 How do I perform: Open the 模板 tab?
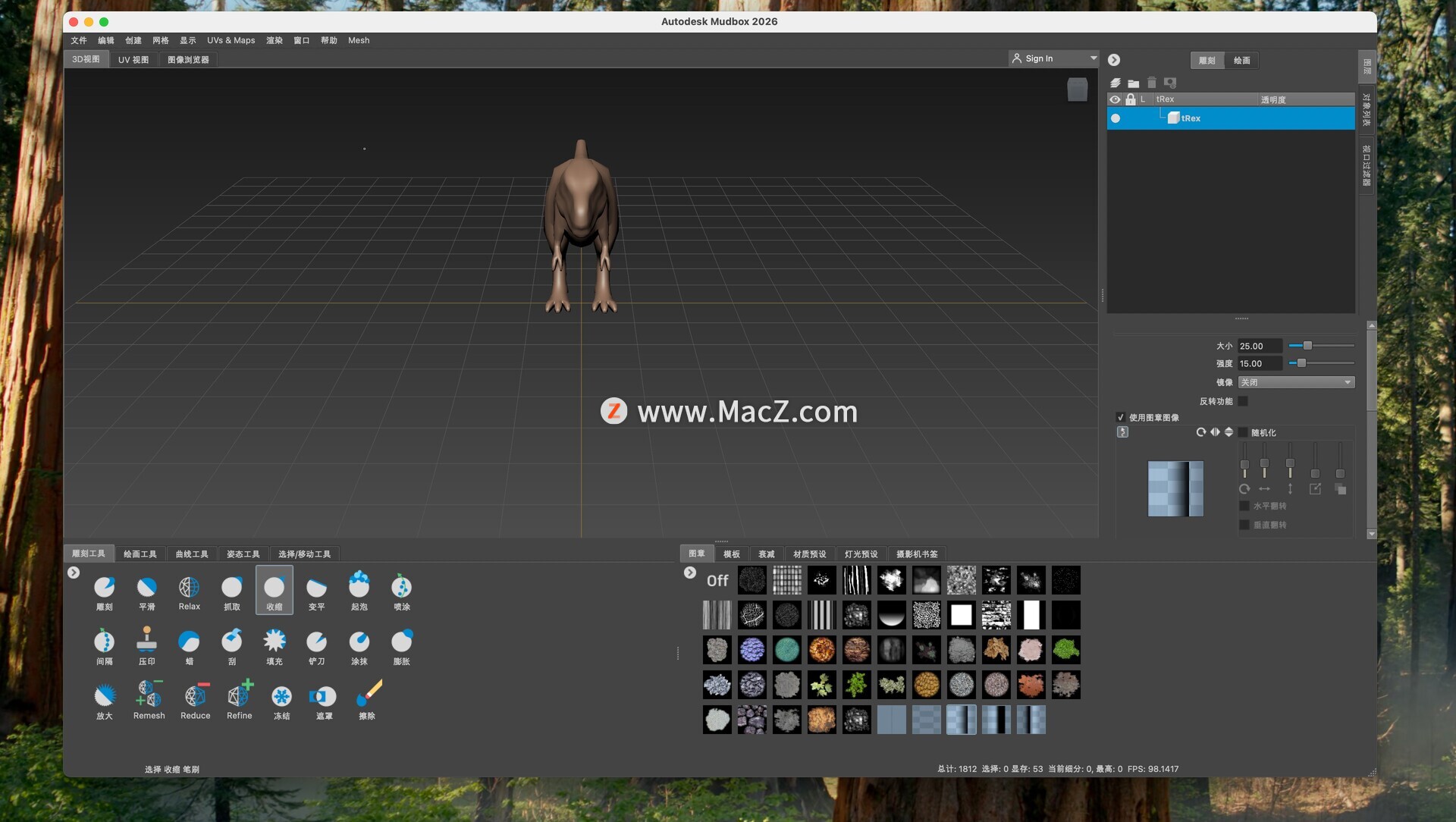point(732,554)
